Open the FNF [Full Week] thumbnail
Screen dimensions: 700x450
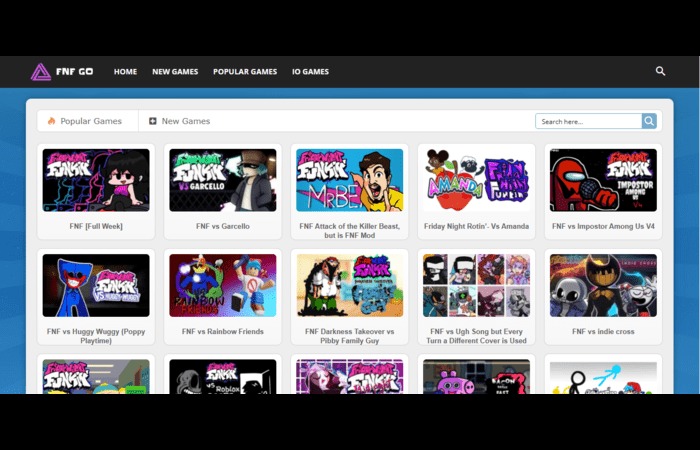tap(96, 180)
